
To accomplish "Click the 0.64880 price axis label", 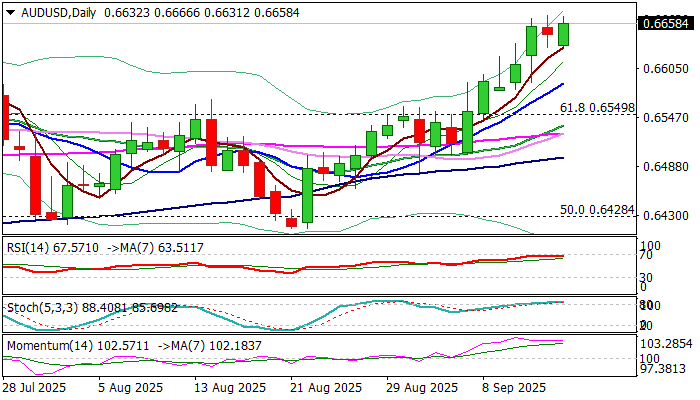I will click(x=667, y=167).
